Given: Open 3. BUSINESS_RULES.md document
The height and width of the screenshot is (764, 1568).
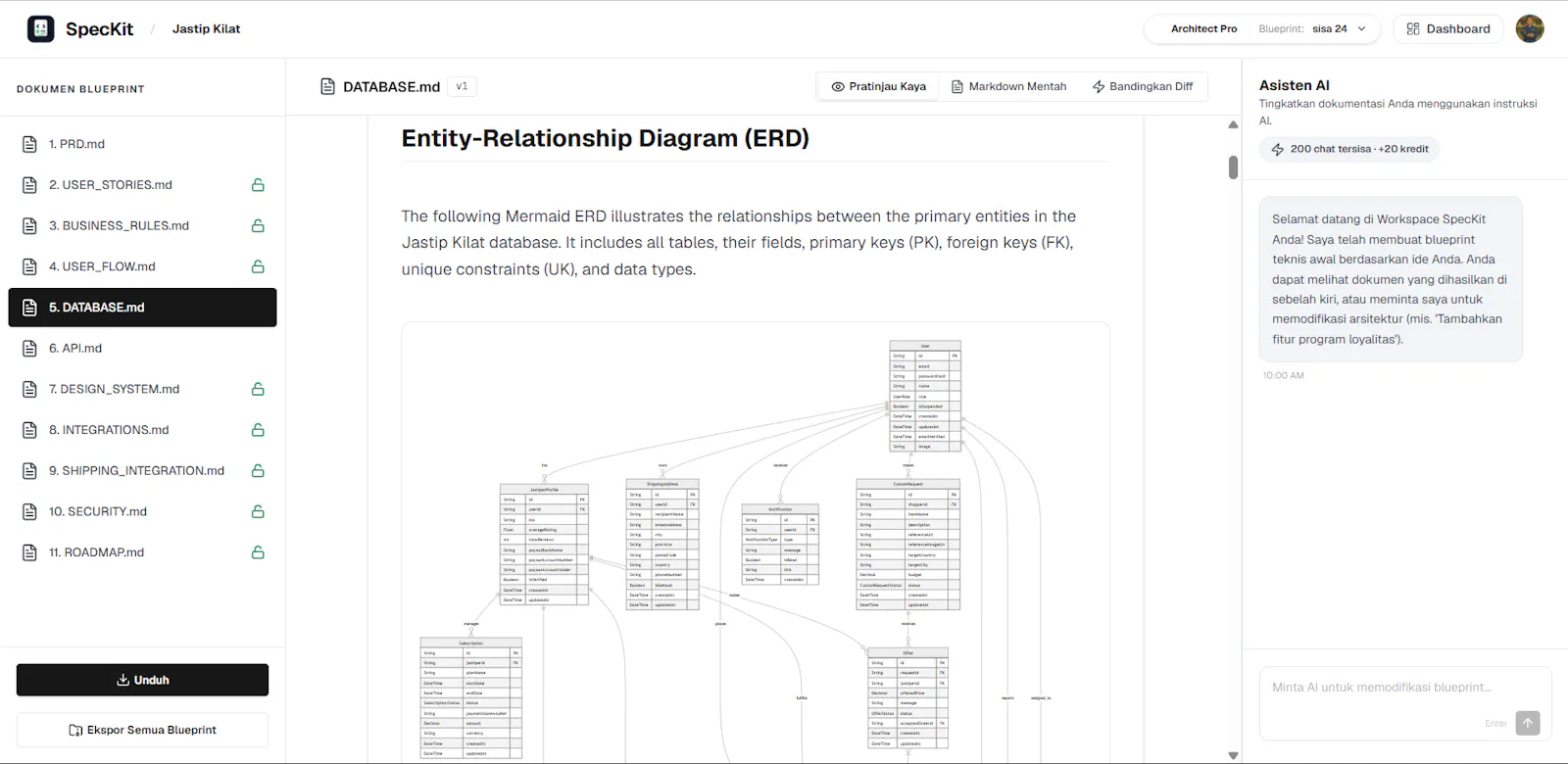Looking at the screenshot, I should (142, 226).
